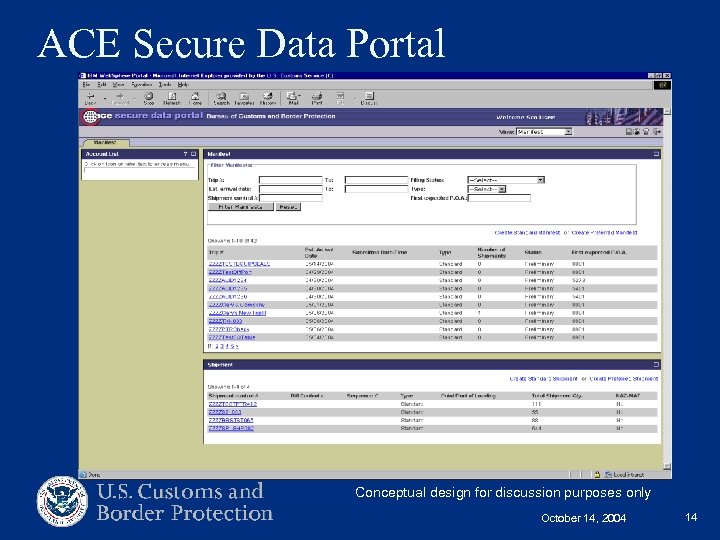Open the Search toolbar icon
The width and height of the screenshot is (720, 540).
(221, 96)
